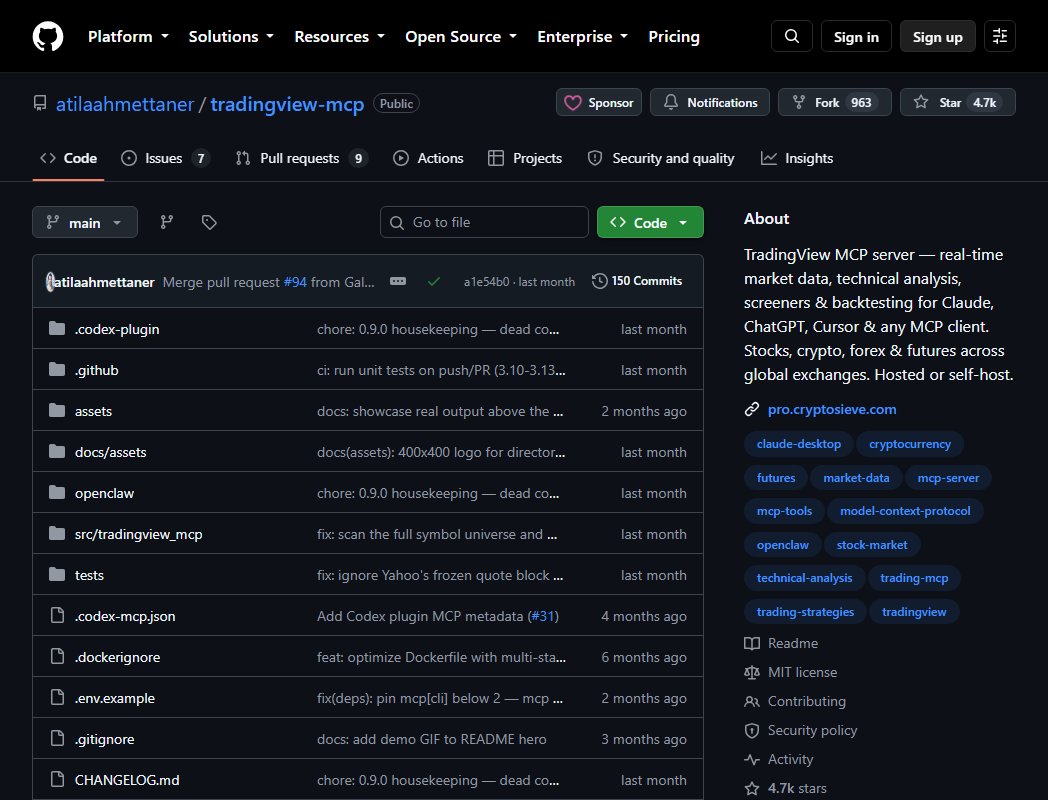Click the Sponsor button

(599, 102)
